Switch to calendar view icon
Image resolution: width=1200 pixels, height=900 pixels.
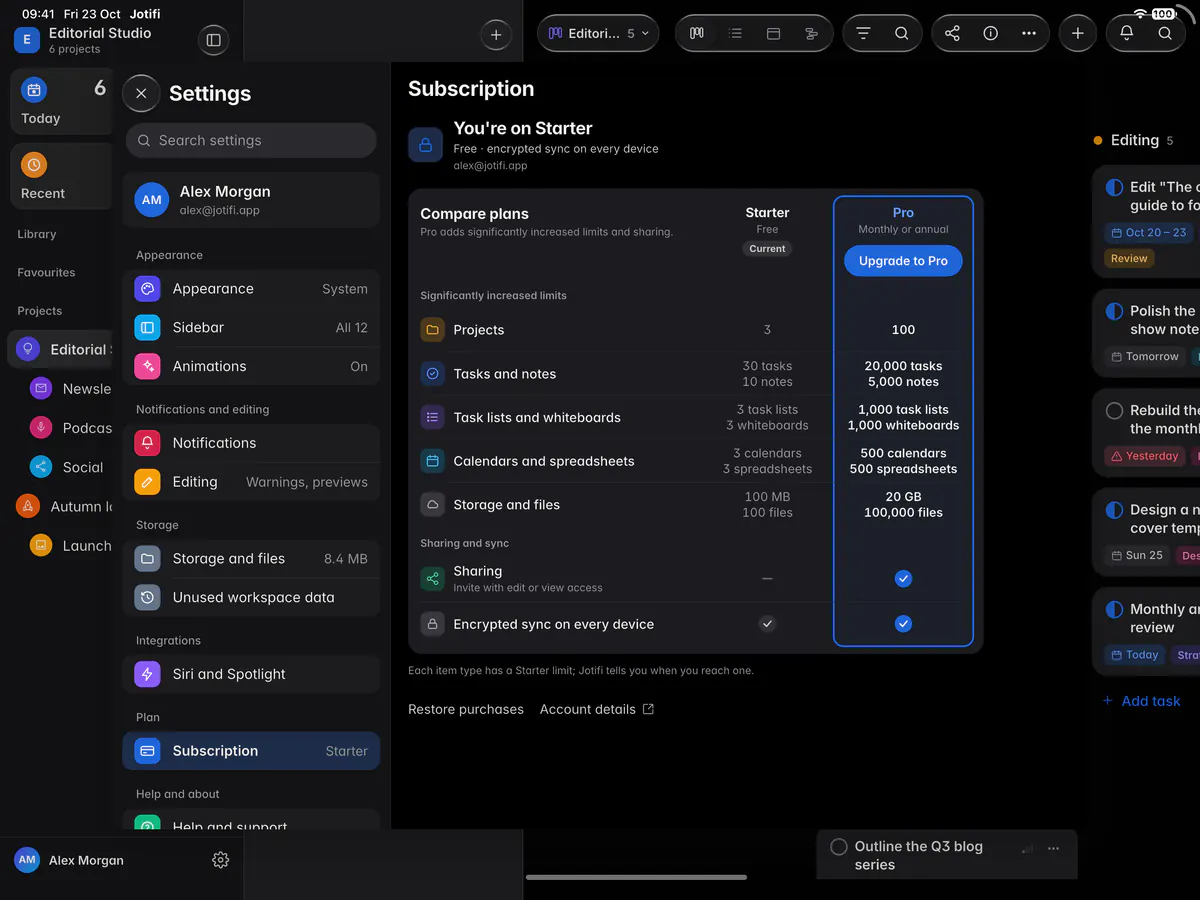(773, 33)
